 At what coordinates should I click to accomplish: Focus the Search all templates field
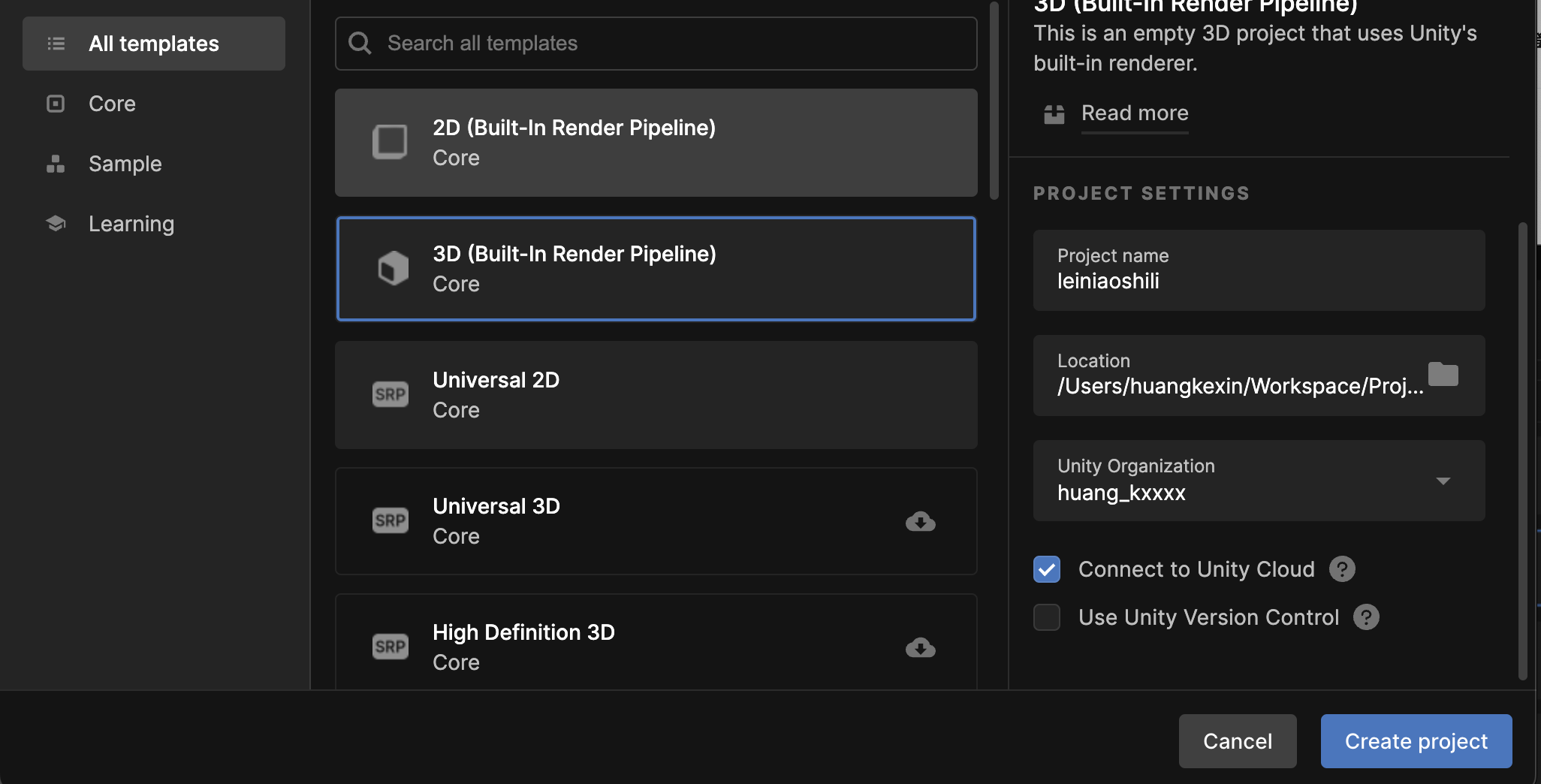coord(656,44)
